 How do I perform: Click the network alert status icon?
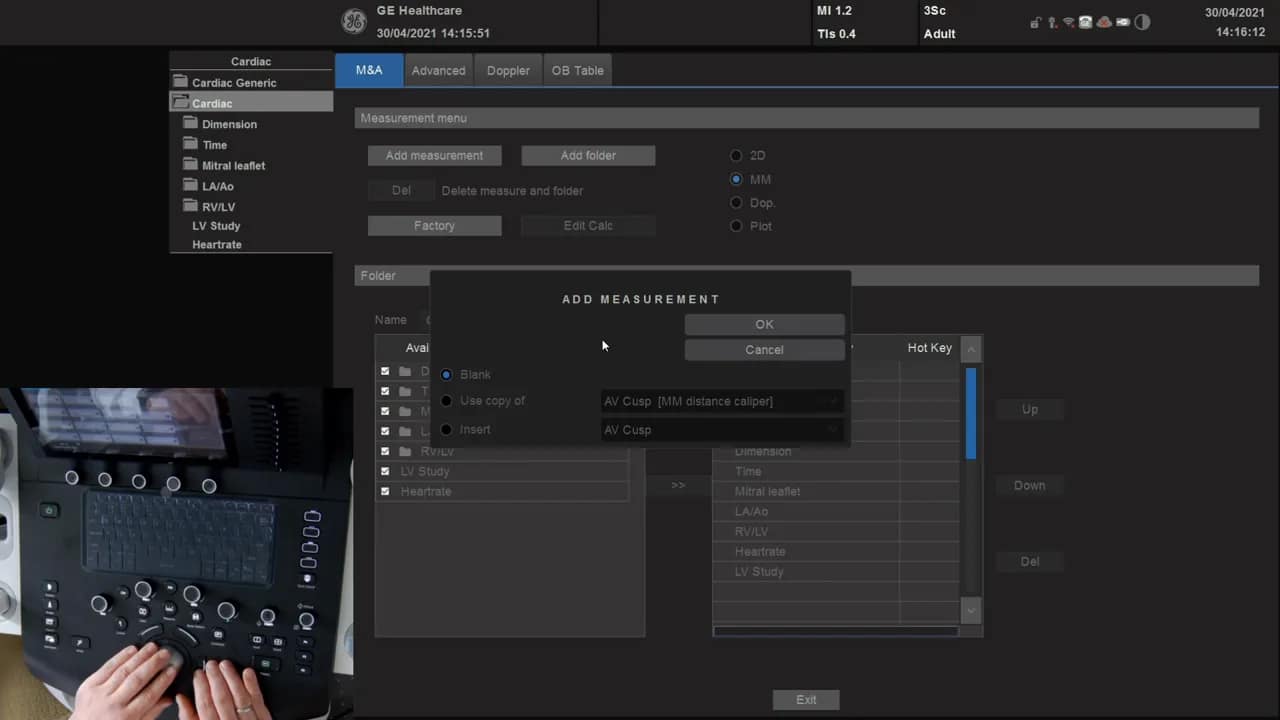pos(1104,22)
